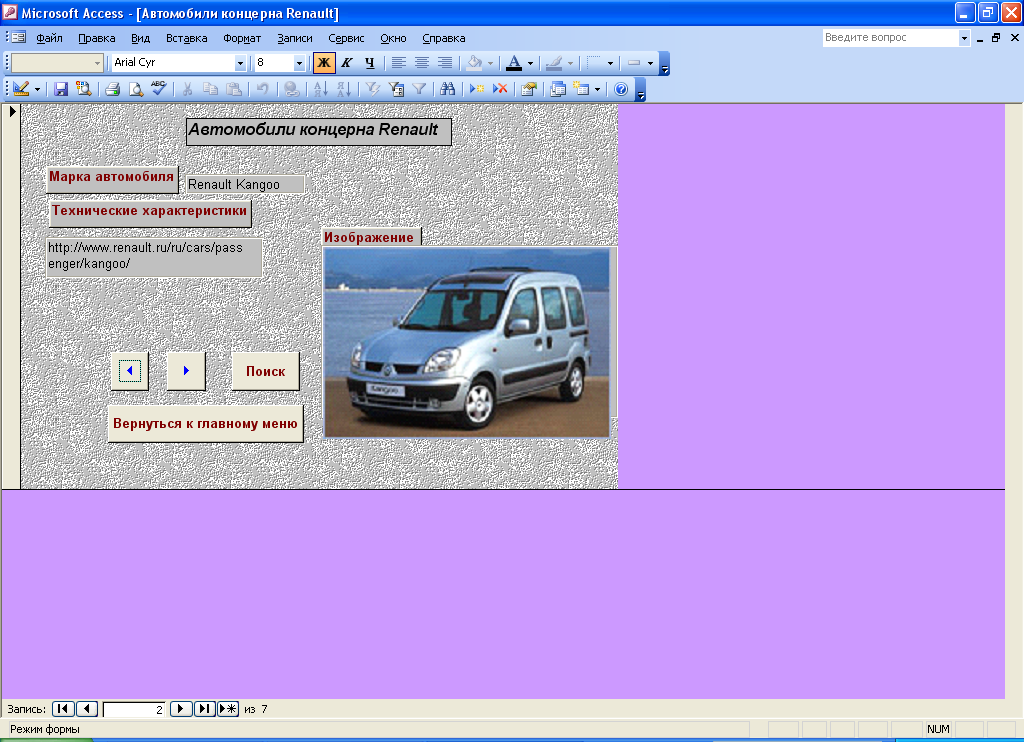Click the renault.ru URL text field
This screenshot has height=742, width=1024.
[x=154, y=257]
